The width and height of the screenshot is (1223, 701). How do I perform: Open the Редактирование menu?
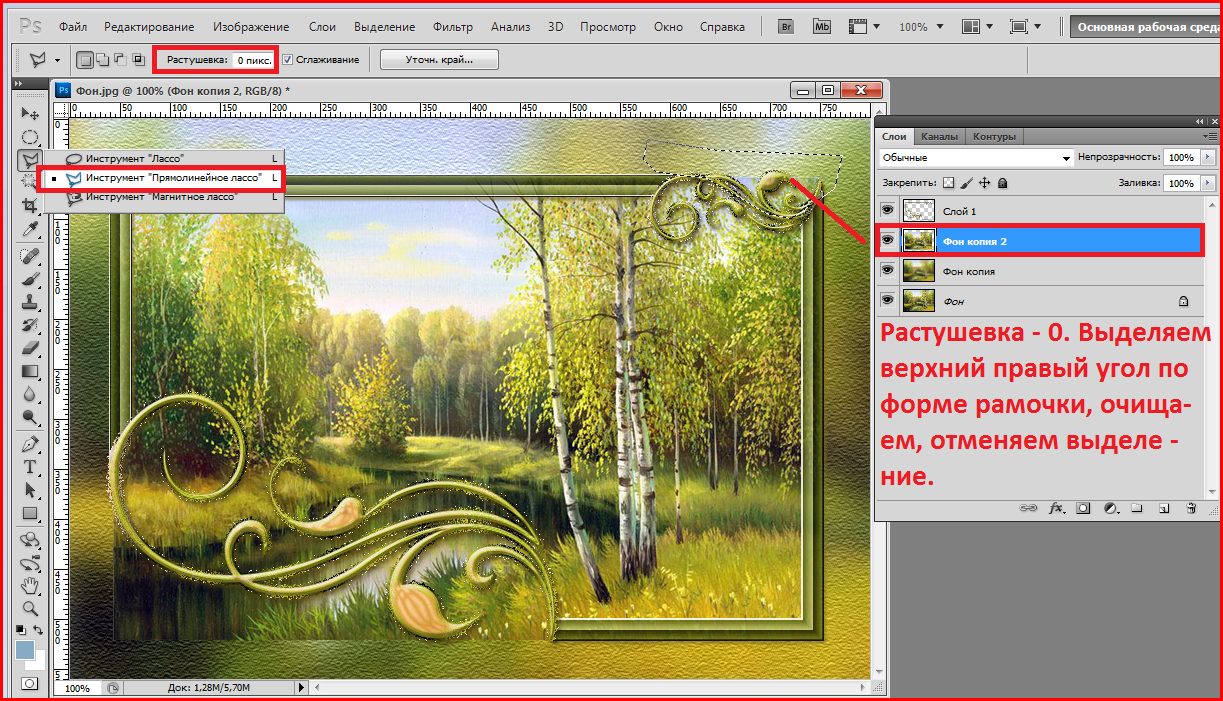coord(148,27)
